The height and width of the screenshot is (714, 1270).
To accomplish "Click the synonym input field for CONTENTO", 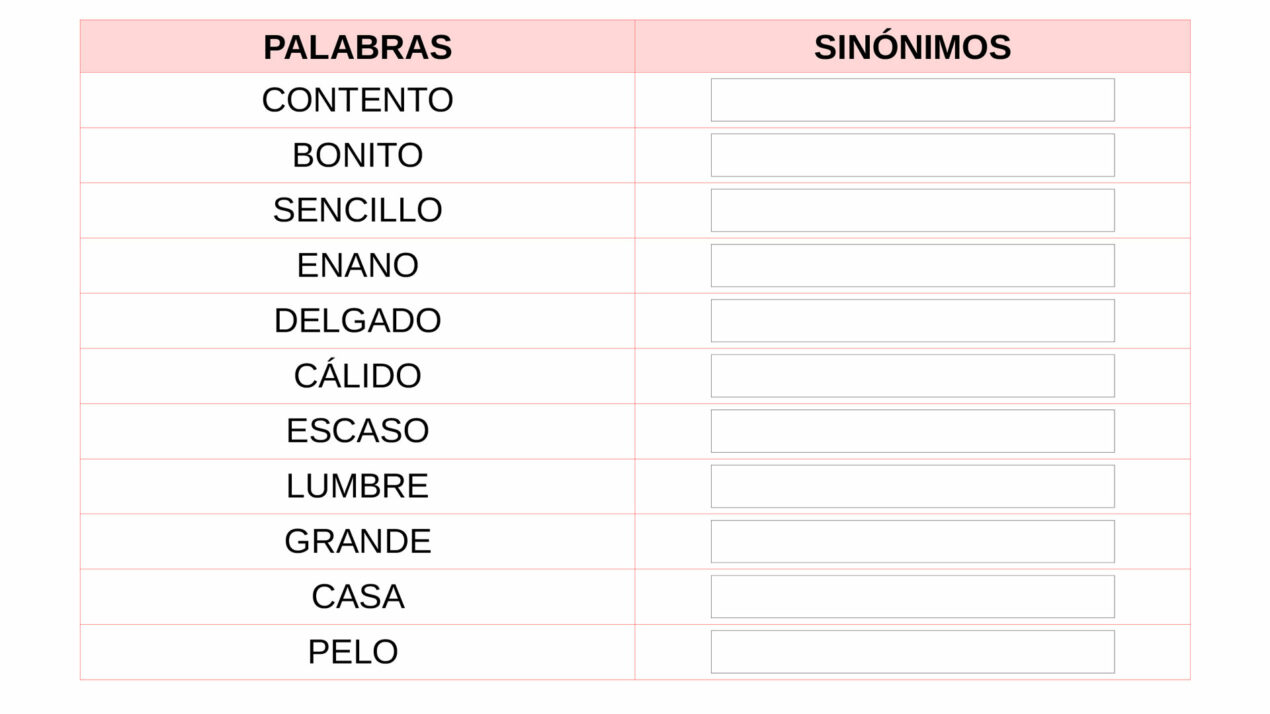I will 912,100.
